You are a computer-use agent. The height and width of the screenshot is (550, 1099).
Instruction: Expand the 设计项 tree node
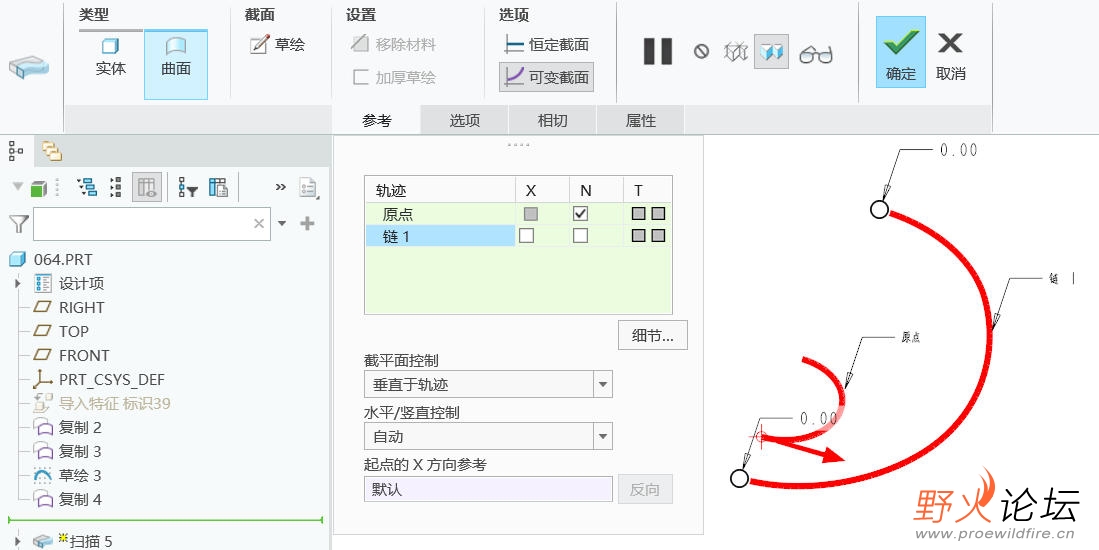(x=18, y=284)
